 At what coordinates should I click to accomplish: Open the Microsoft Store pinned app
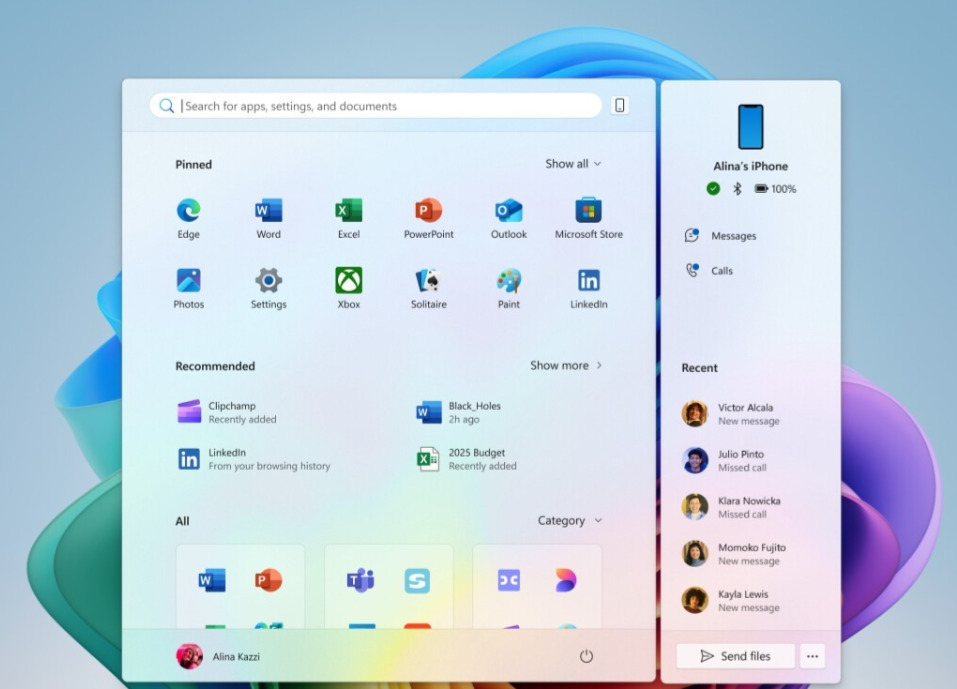pos(588,218)
